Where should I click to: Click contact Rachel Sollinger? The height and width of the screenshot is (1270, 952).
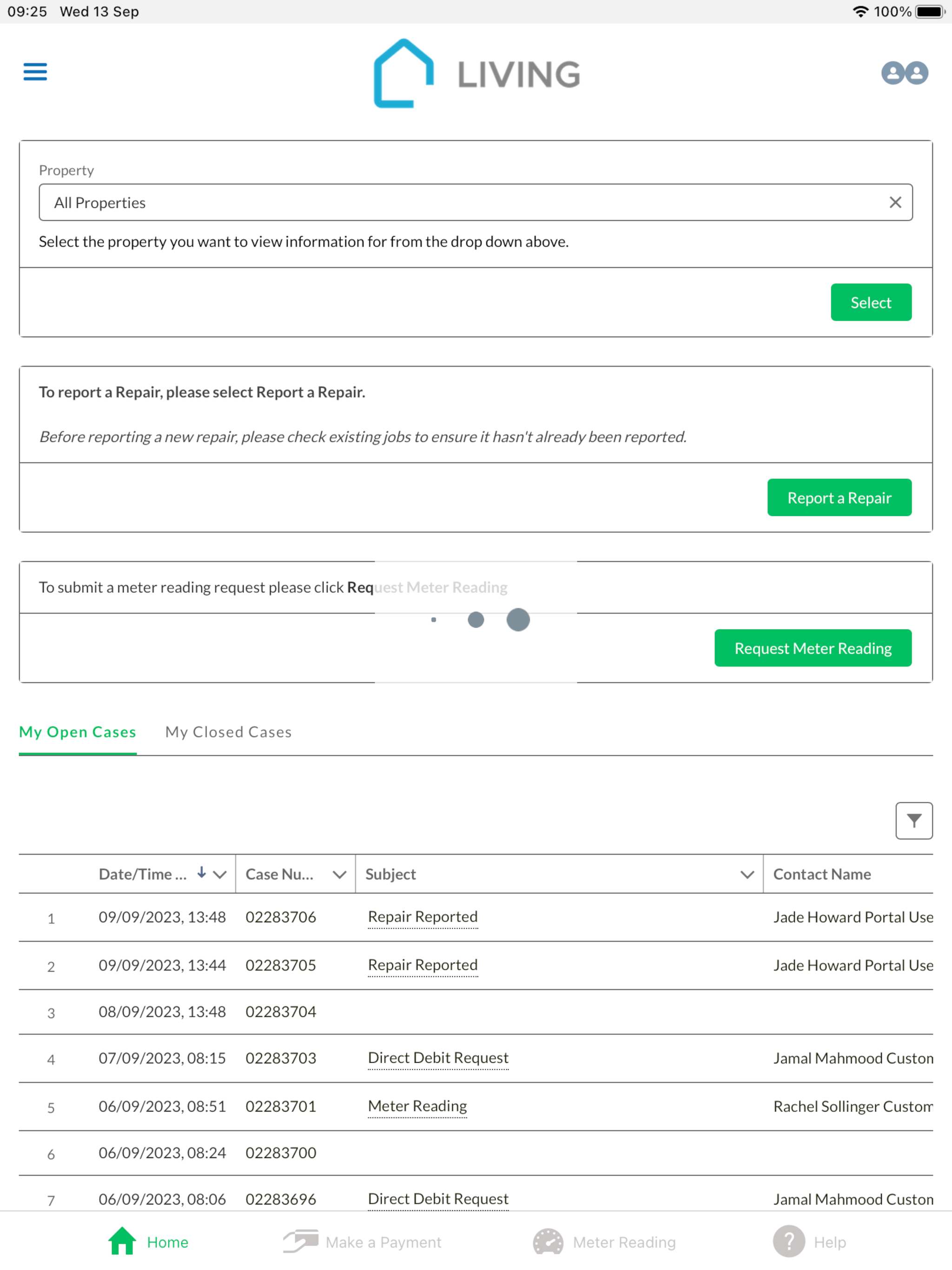[853, 1106]
